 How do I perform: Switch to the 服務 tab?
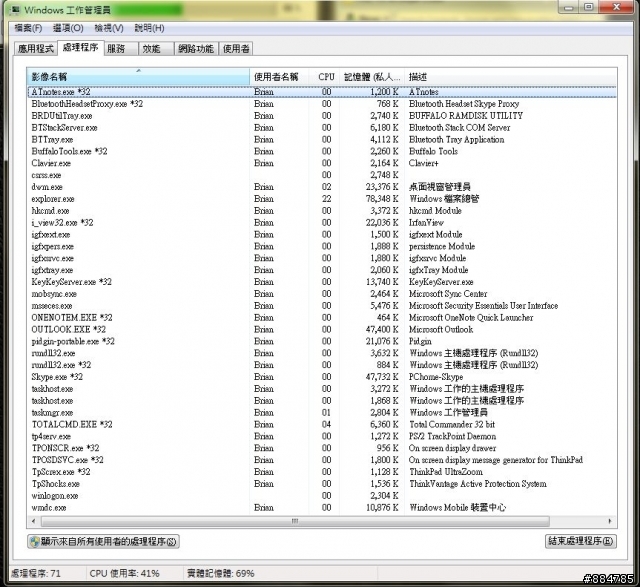pyautogui.click(x=121, y=49)
